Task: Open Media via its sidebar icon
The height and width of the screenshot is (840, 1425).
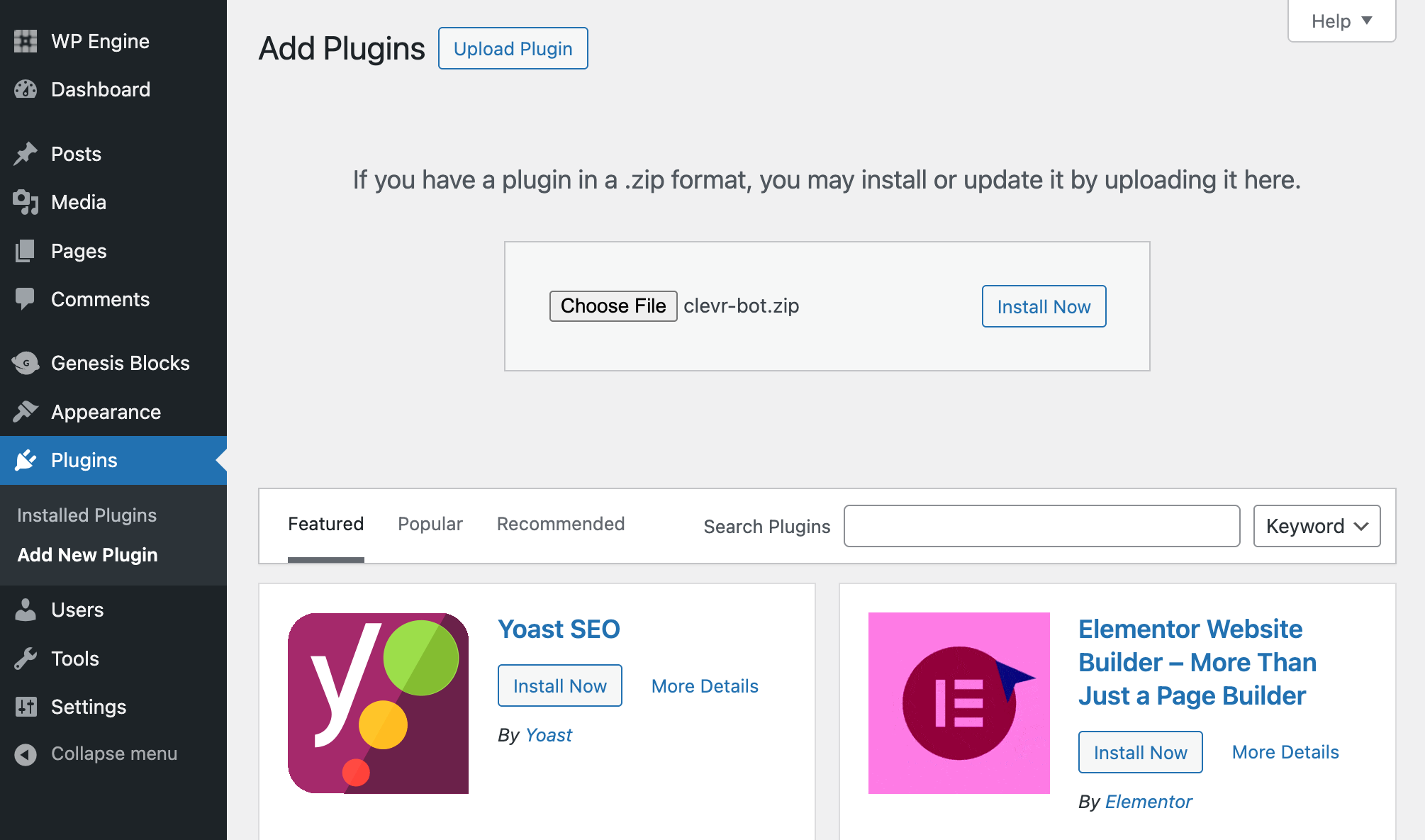Action: [x=26, y=202]
